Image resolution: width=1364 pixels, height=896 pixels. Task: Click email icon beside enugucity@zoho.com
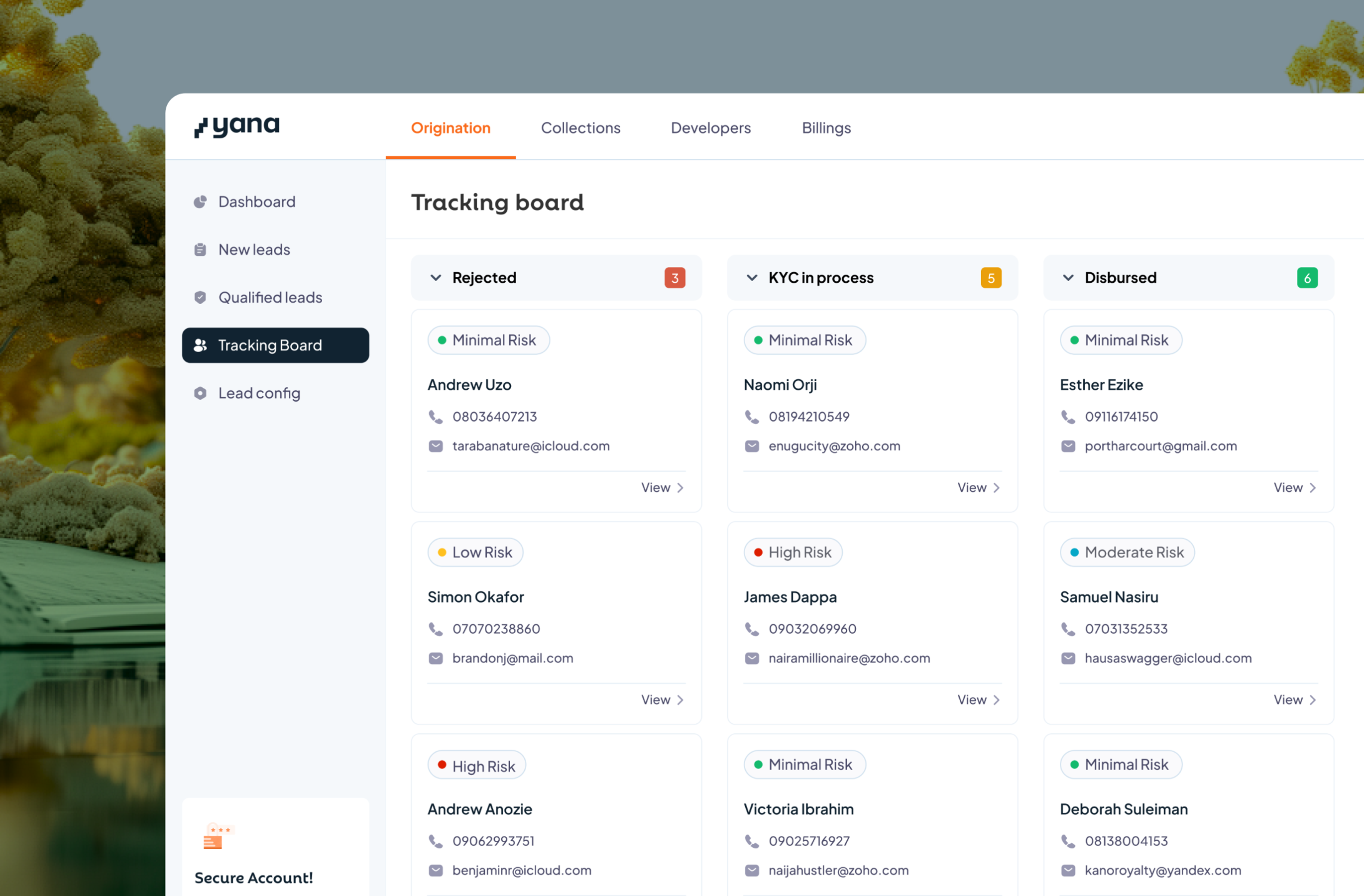(752, 446)
